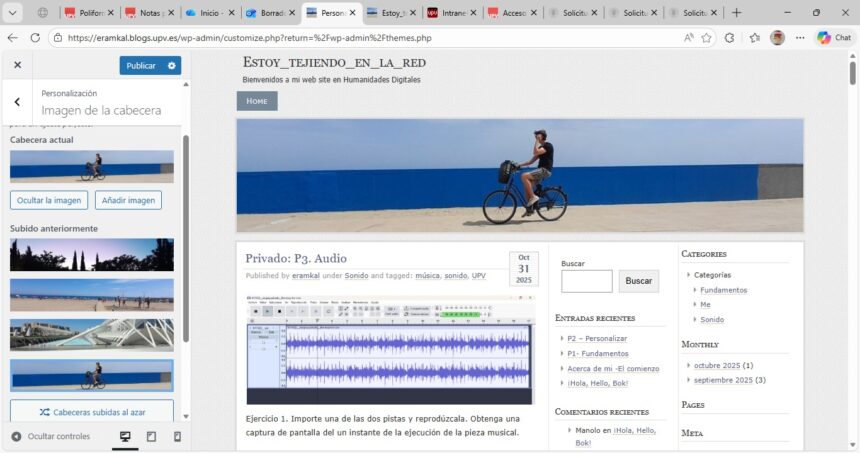
Task: Expand the tab actions menu chevron
Action: click(13, 13)
